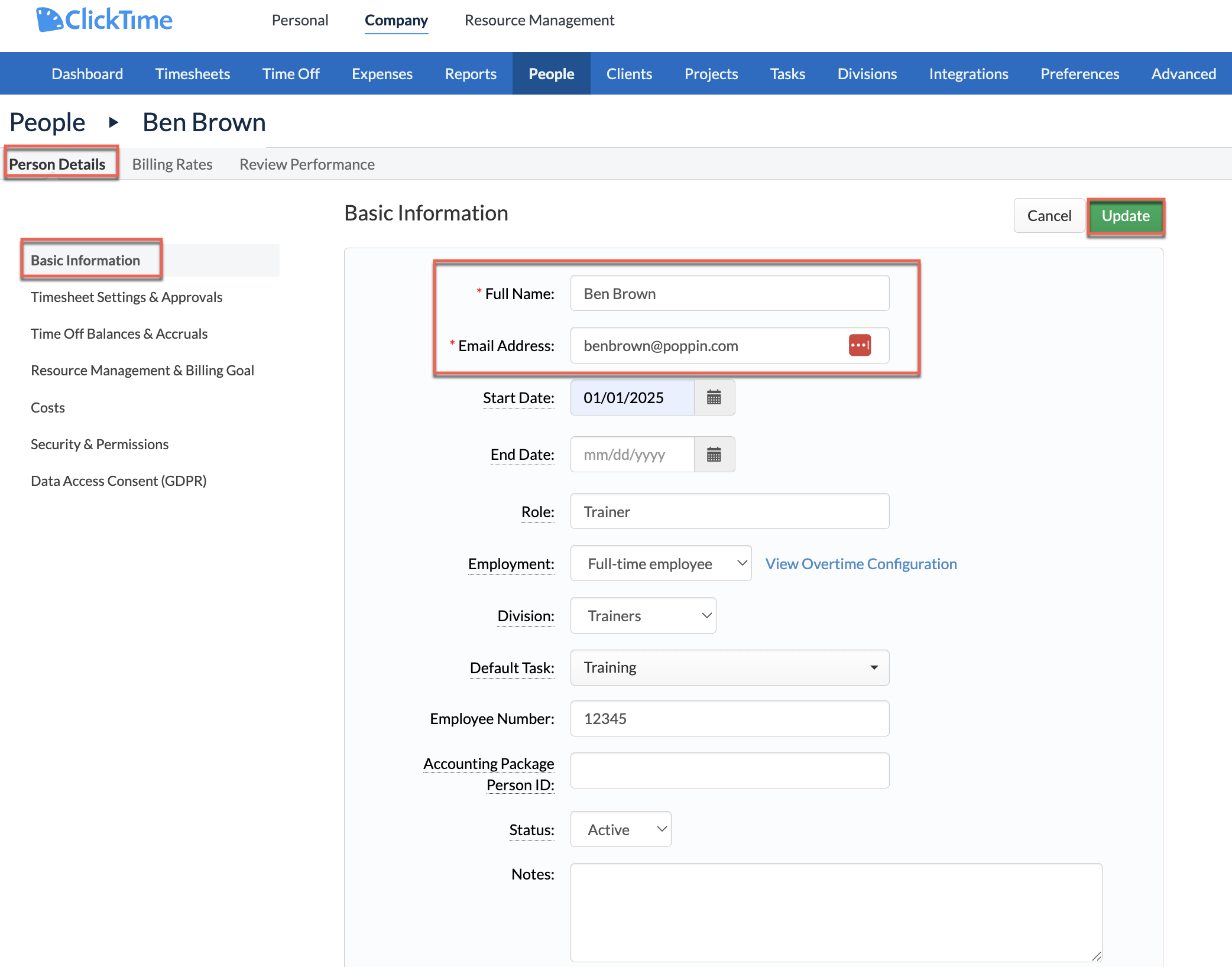Open the Costs section
The height and width of the screenshot is (967, 1232).
coord(47,408)
